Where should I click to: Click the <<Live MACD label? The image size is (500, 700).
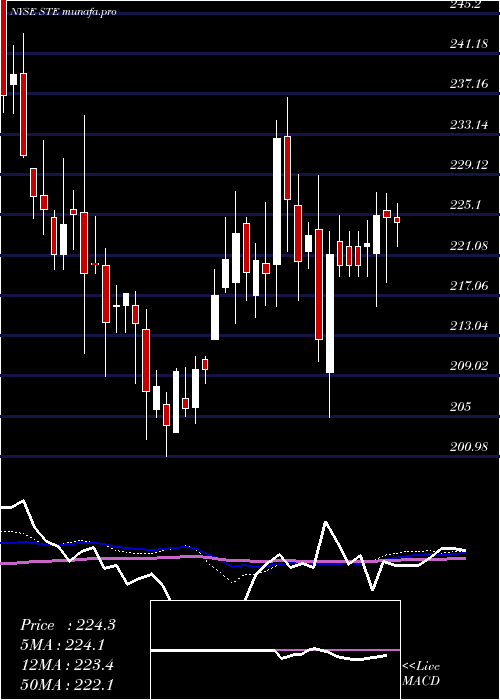pos(421,673)
